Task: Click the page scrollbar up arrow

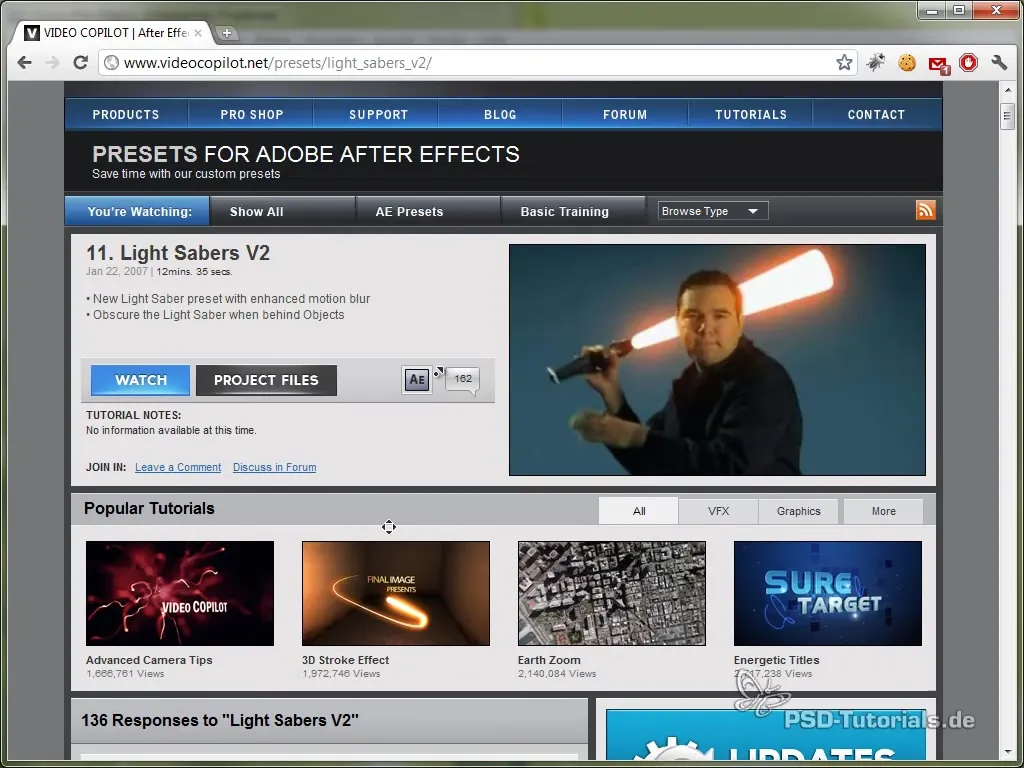Action: point(1007,90)
